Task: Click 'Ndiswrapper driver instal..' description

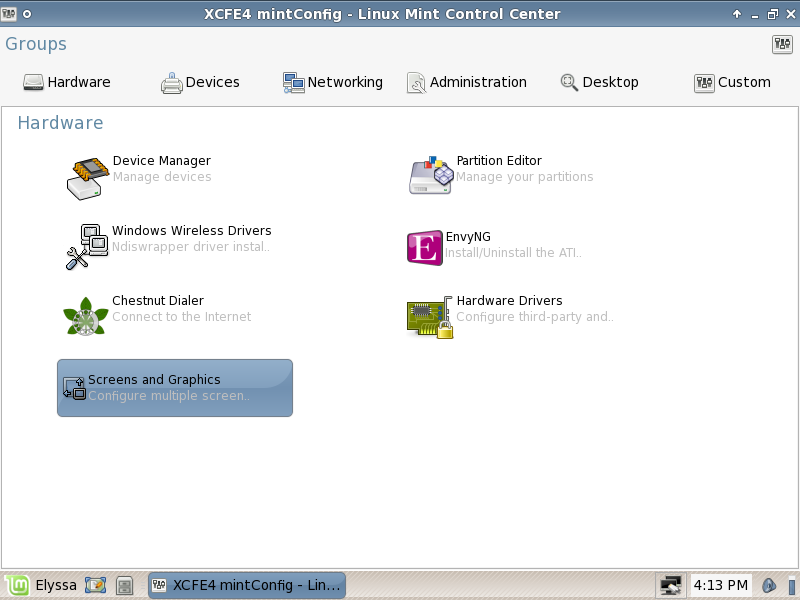Action: (x=190, y=247)
